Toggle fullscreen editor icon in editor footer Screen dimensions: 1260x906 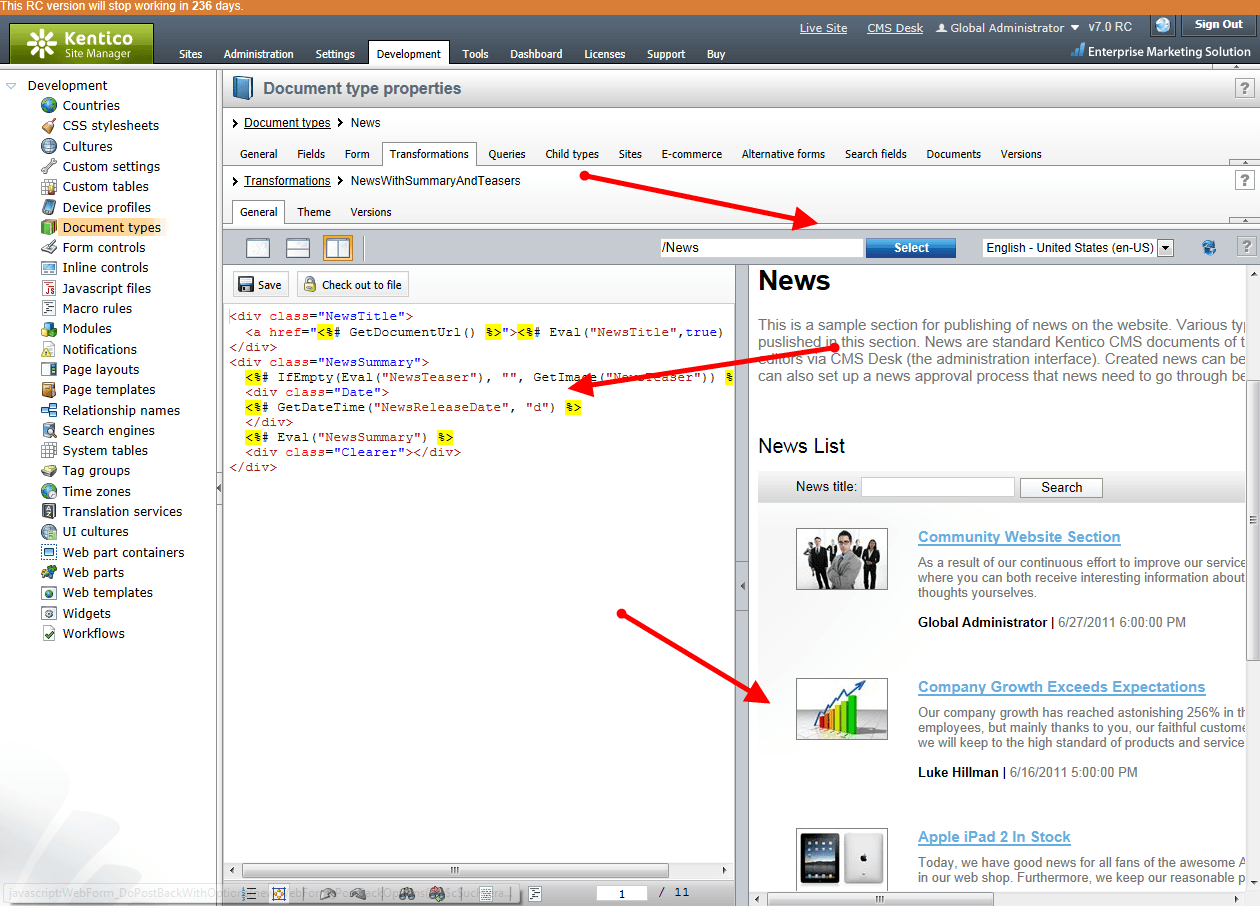(x=280, y=894)
